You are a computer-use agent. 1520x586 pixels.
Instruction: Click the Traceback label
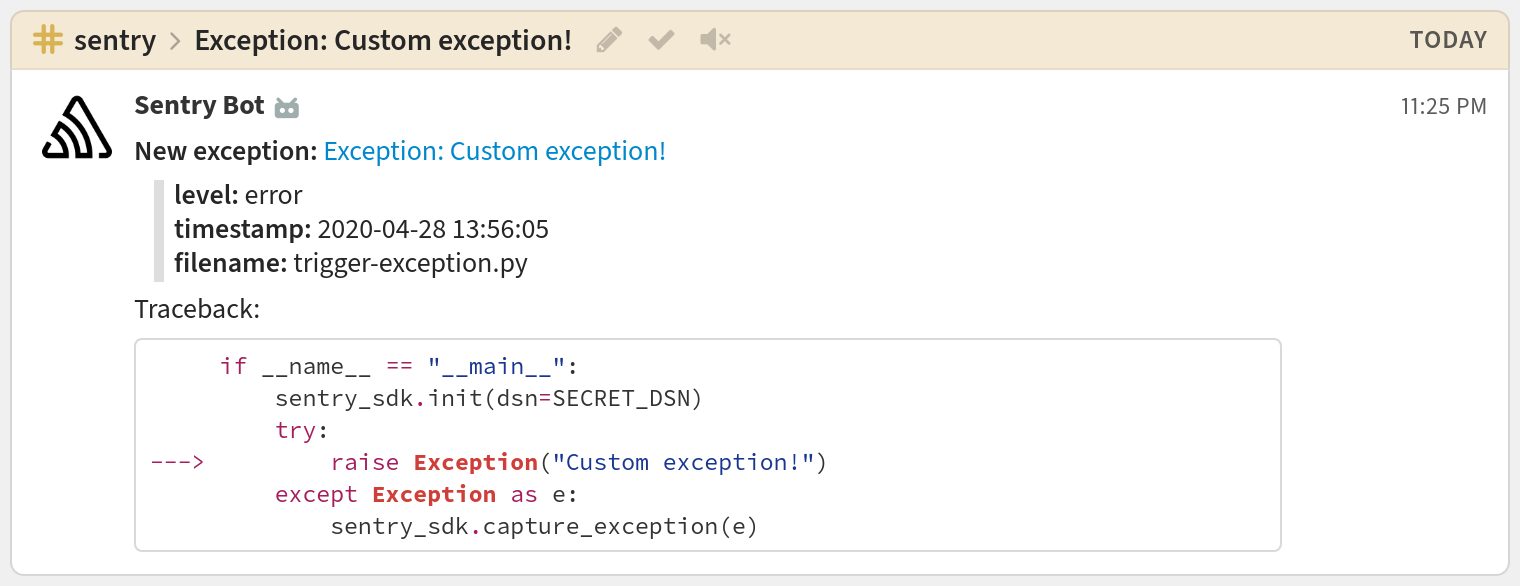(x=197, y=309)
